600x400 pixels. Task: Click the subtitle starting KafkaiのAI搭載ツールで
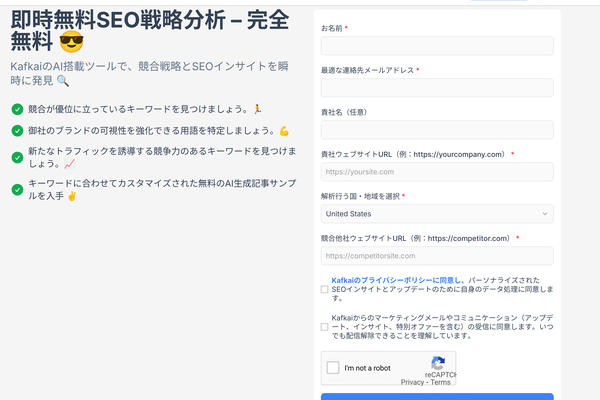149,73
